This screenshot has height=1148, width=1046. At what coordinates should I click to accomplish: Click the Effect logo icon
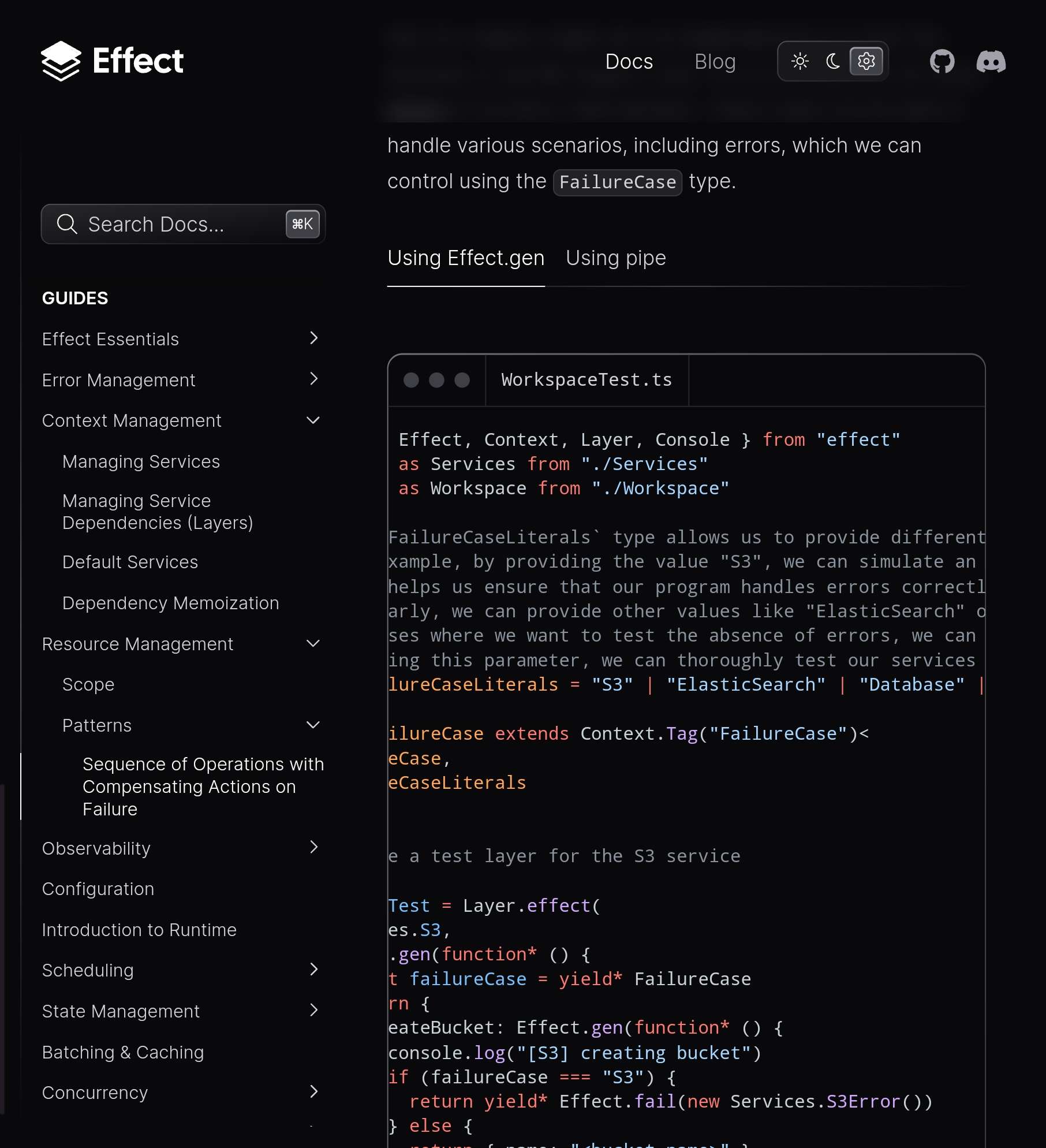click(x=61, y=61)
